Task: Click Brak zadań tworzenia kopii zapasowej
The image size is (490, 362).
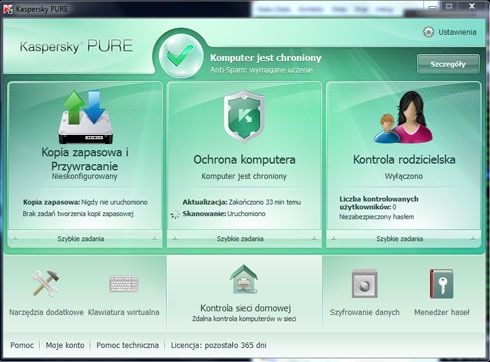Action: (78, 214)
